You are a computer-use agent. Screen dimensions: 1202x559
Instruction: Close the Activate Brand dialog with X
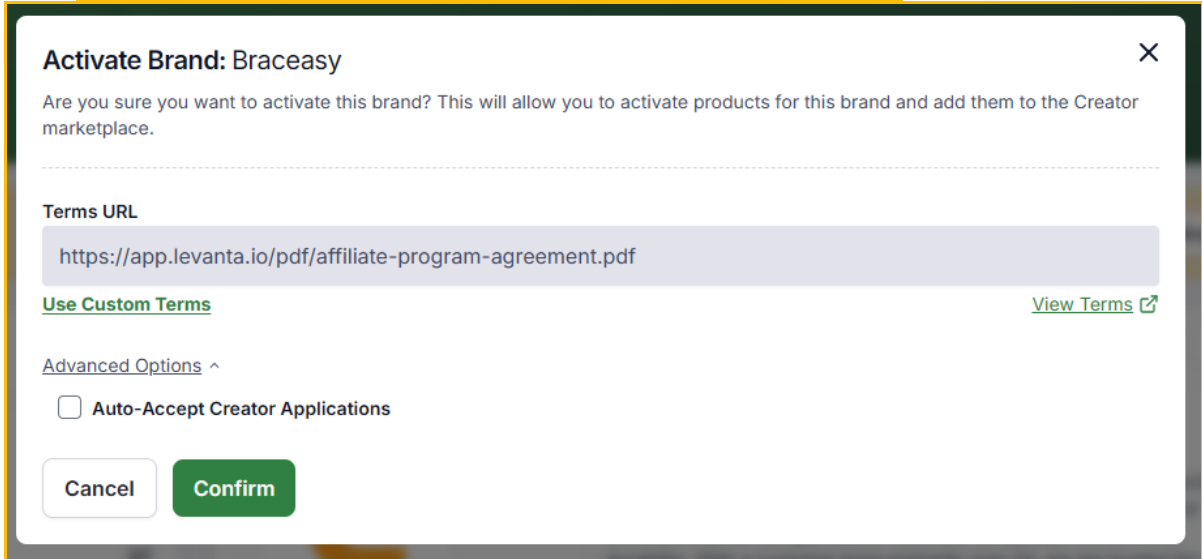pos(1148,53)
